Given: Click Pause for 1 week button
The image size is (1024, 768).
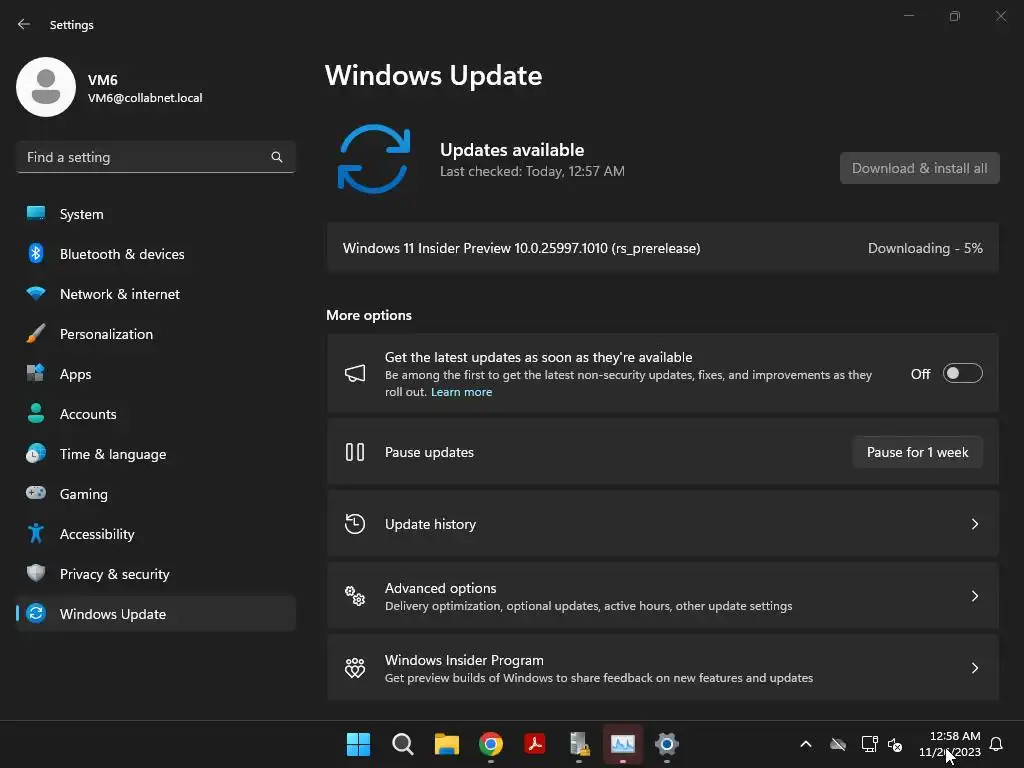Looking at the screenshot, I should coord(918,452).
